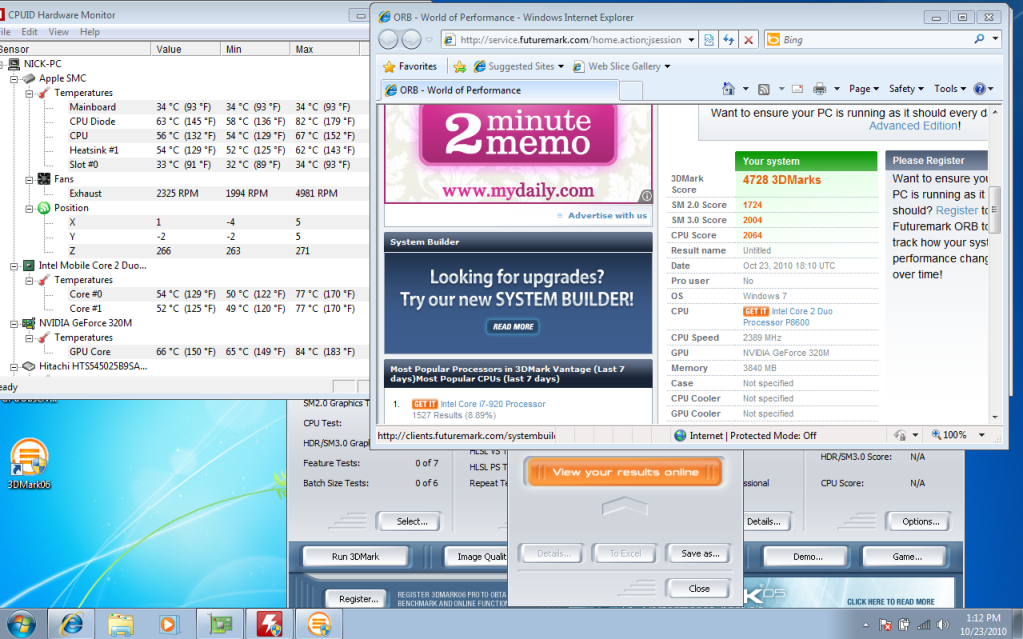
Task: Open the taskbar clock showing 1:12 PM
Action: (983, 625)
